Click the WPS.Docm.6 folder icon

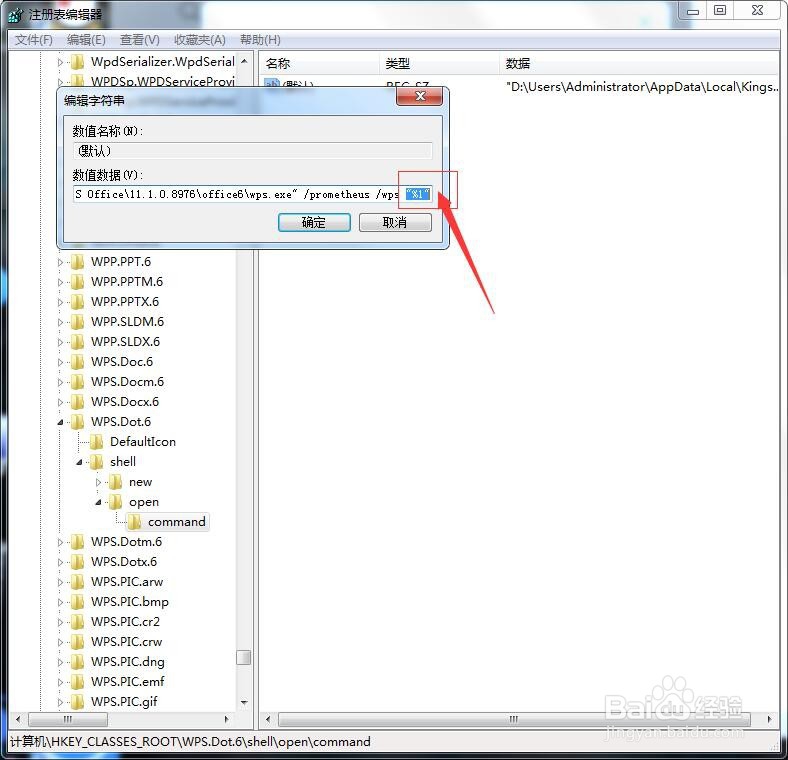(77, 383)
